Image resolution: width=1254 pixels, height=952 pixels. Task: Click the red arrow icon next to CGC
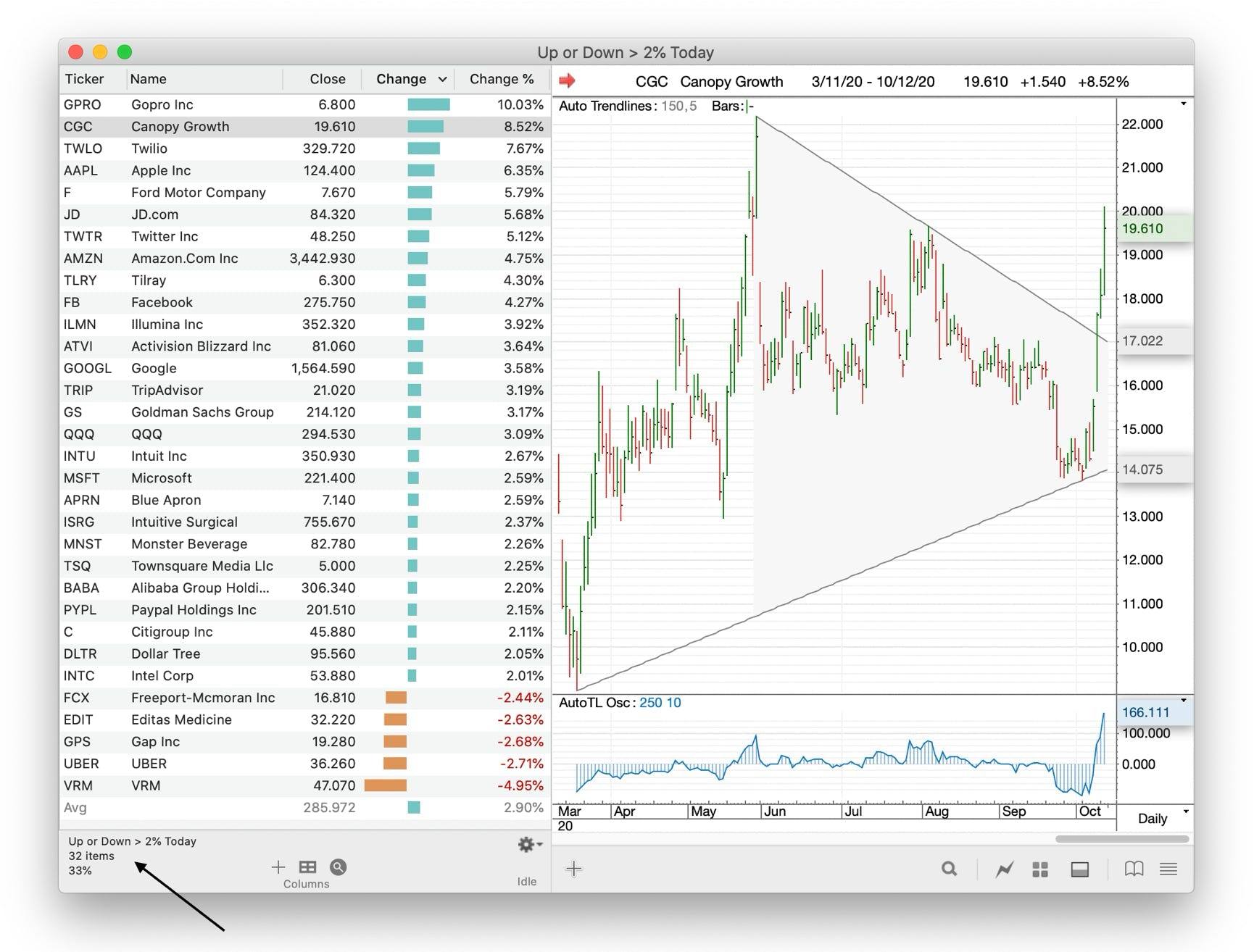(x=569, y=81)
